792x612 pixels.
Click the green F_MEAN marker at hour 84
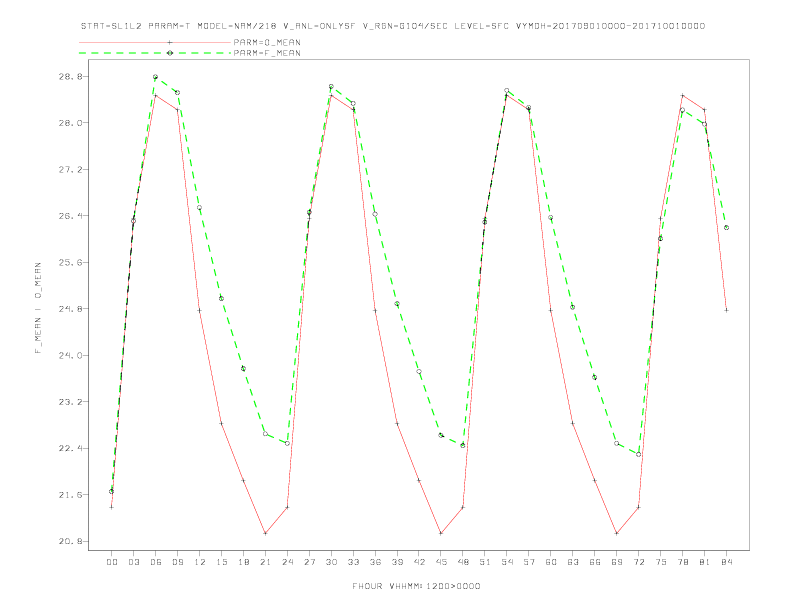(x=726, y=228)
